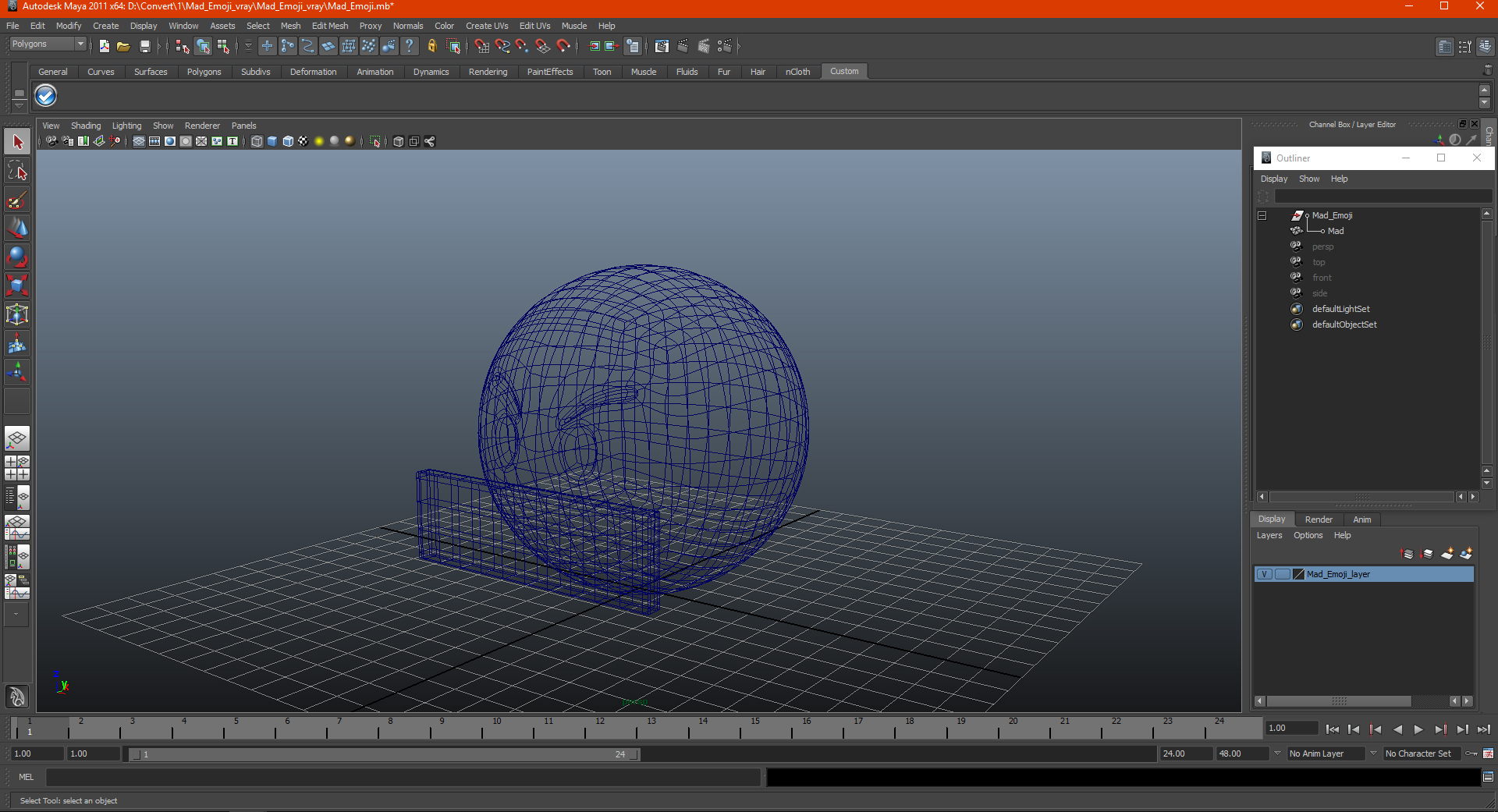Open the Layers menu in layer editor
Screen dimensions: 1498x812
click(x=1269, y=535)
